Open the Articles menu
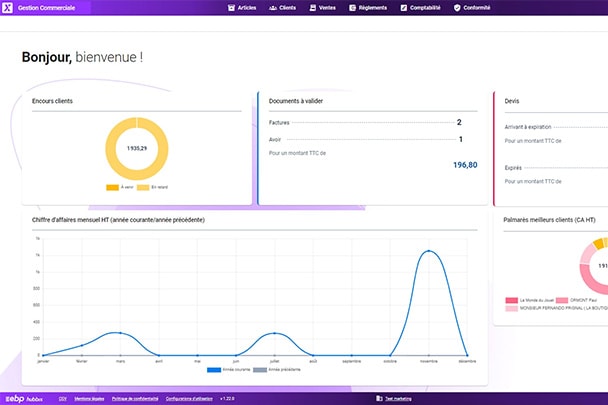The width and height of the screenshot is (608, 405). [242, 8]
